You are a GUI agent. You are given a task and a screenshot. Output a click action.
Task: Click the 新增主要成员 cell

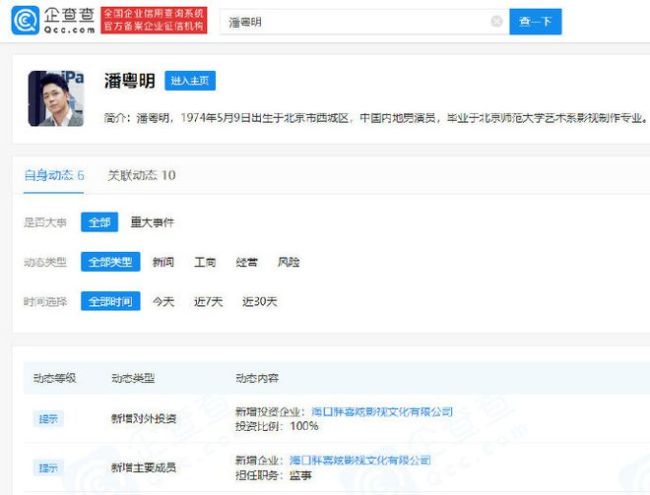coord(144,468)
